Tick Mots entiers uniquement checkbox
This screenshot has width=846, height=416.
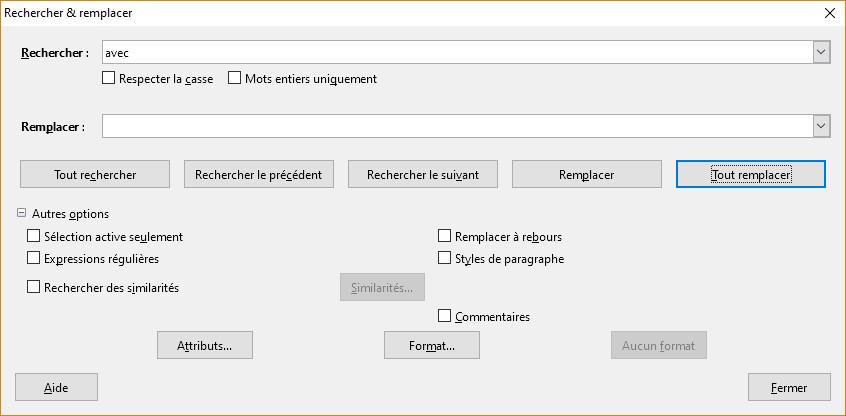pos(235,78)
